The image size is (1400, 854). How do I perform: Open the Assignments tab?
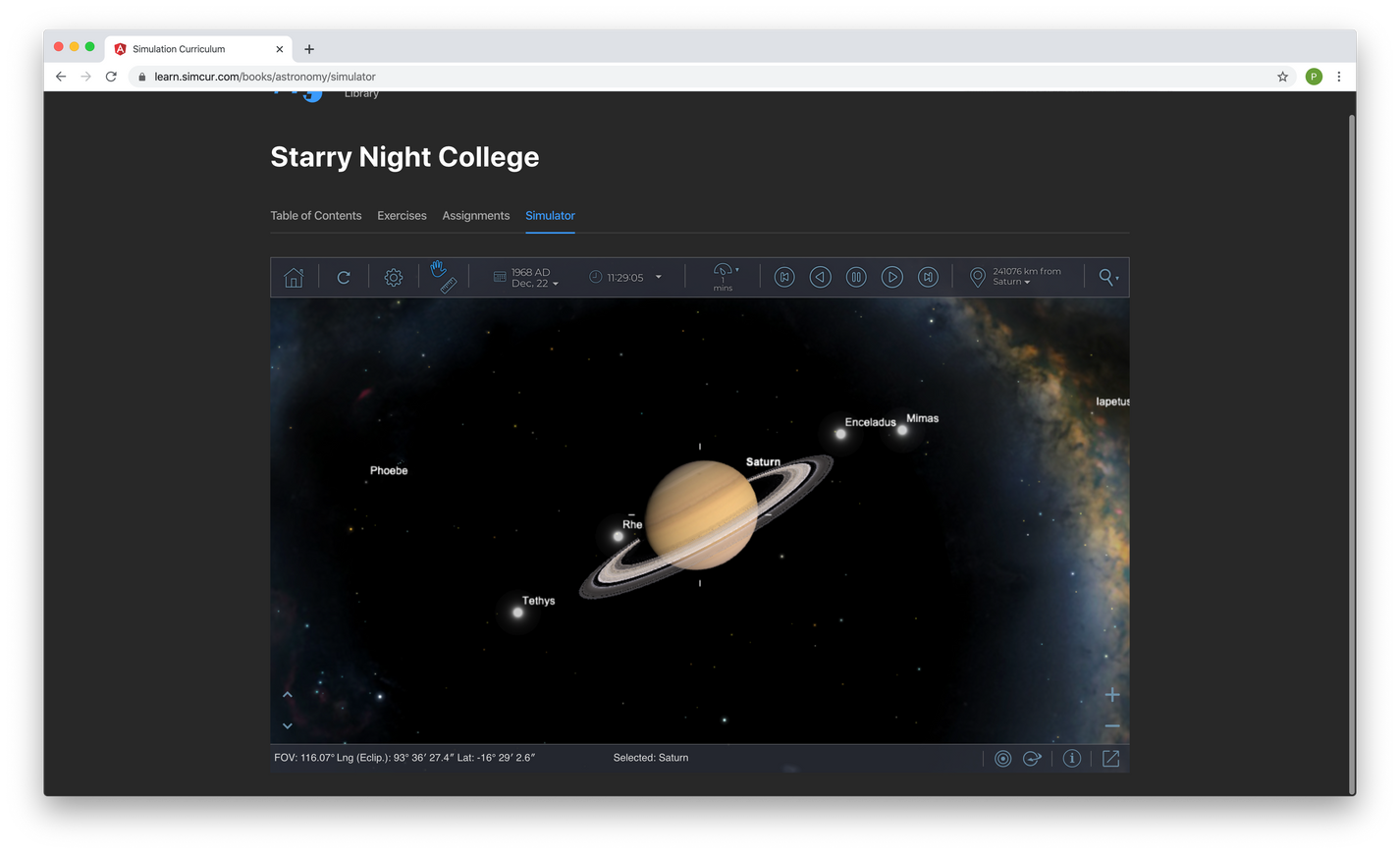tap(476, 215)
